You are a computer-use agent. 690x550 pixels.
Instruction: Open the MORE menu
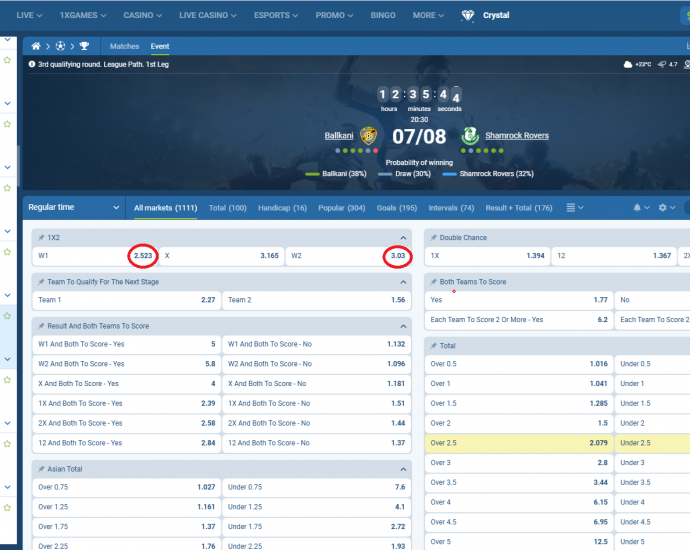tap(428, 15)
